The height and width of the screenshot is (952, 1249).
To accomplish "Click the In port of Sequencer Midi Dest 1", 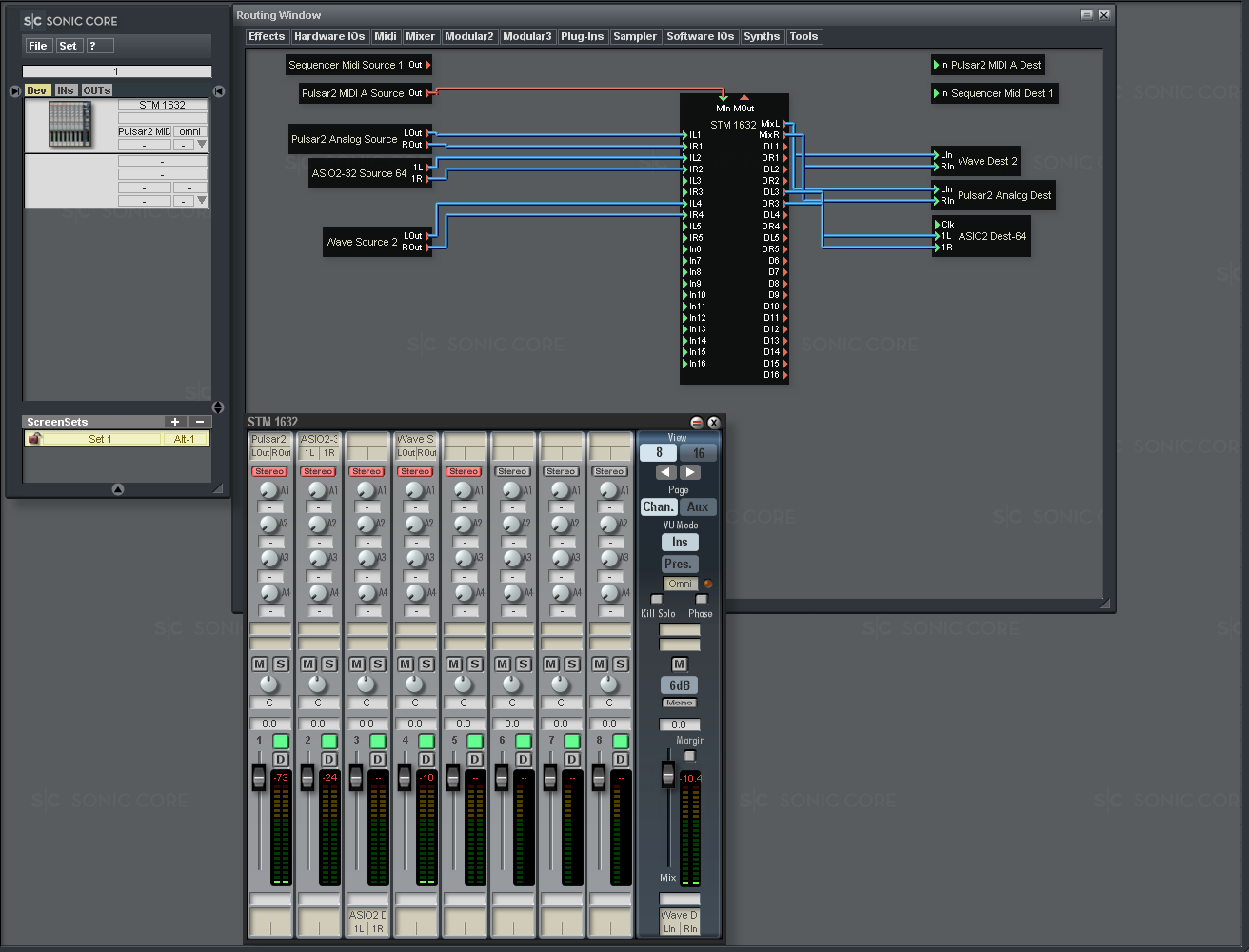I will (x=937, y=93).
